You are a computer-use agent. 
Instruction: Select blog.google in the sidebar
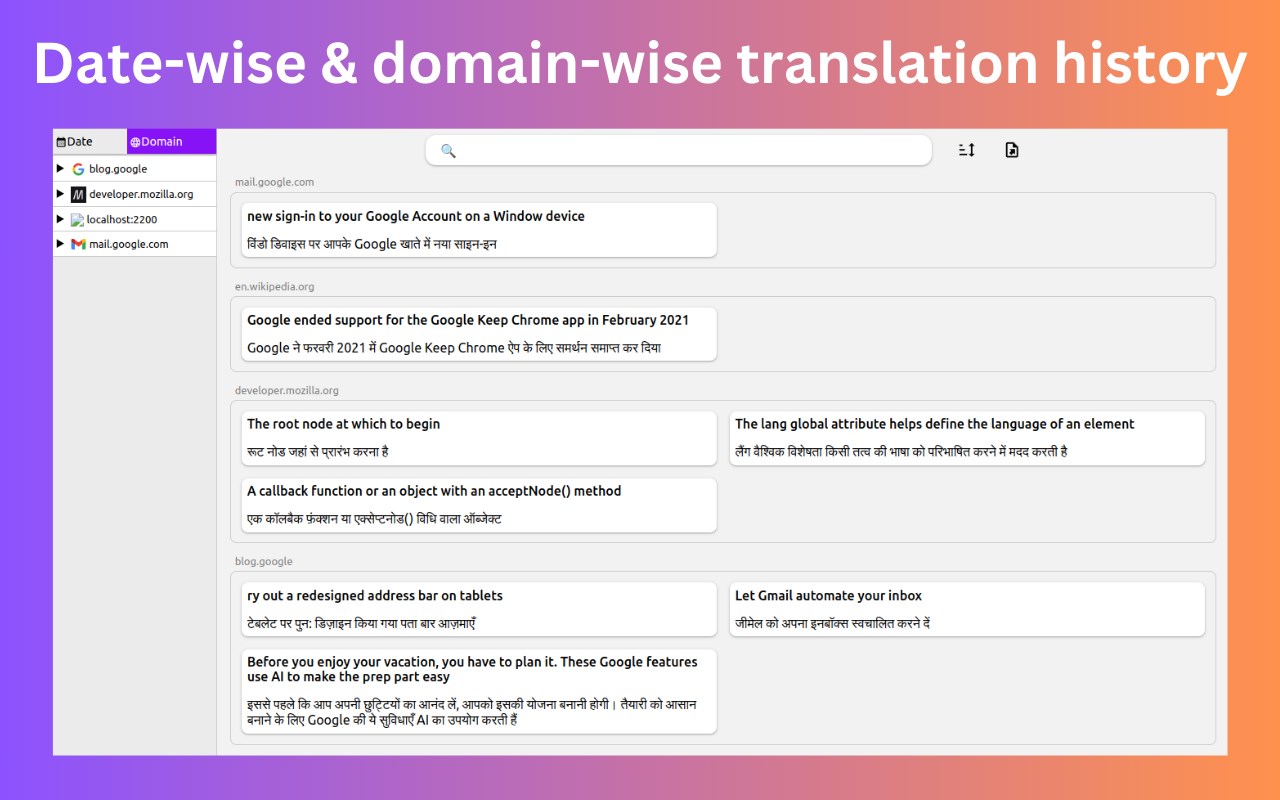point(134,169)
